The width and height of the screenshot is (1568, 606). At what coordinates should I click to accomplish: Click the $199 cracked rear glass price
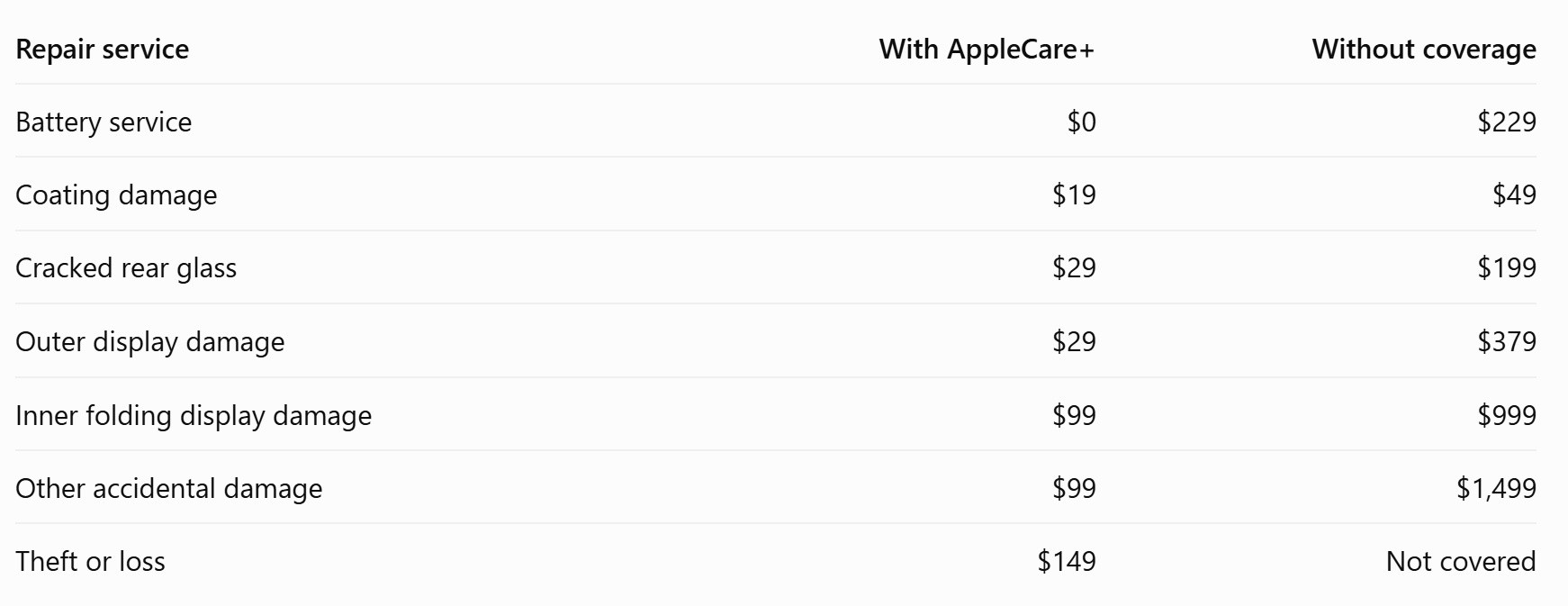click(x=1507, y=268)
